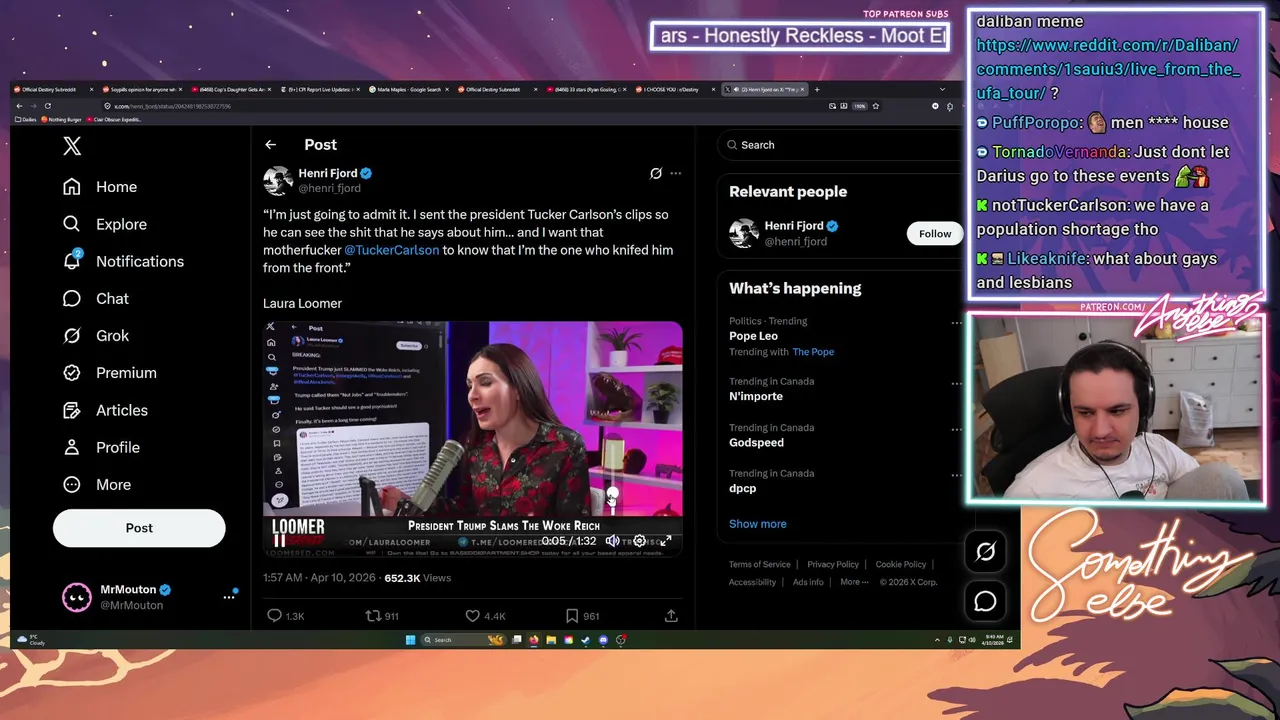Reload the browser page
Viewport: 1280px width, 720px height.
coord(48,106)
